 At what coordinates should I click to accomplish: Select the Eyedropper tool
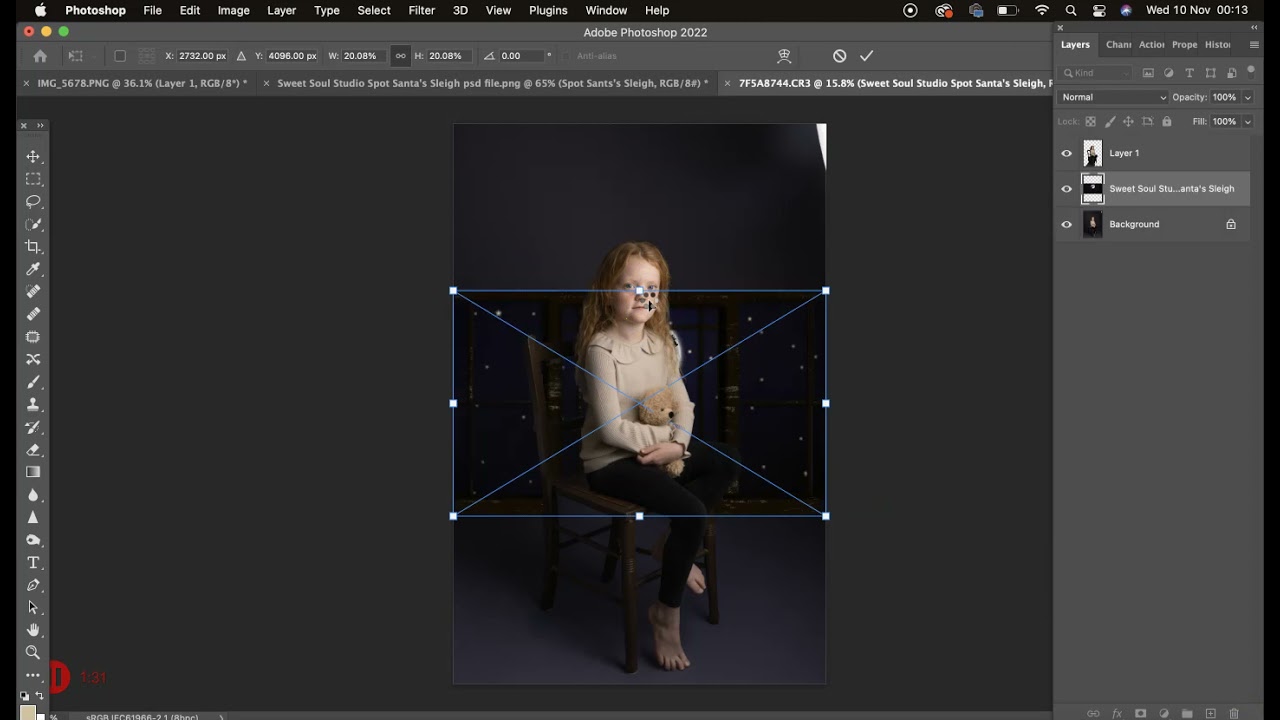(x=33, y=269)
